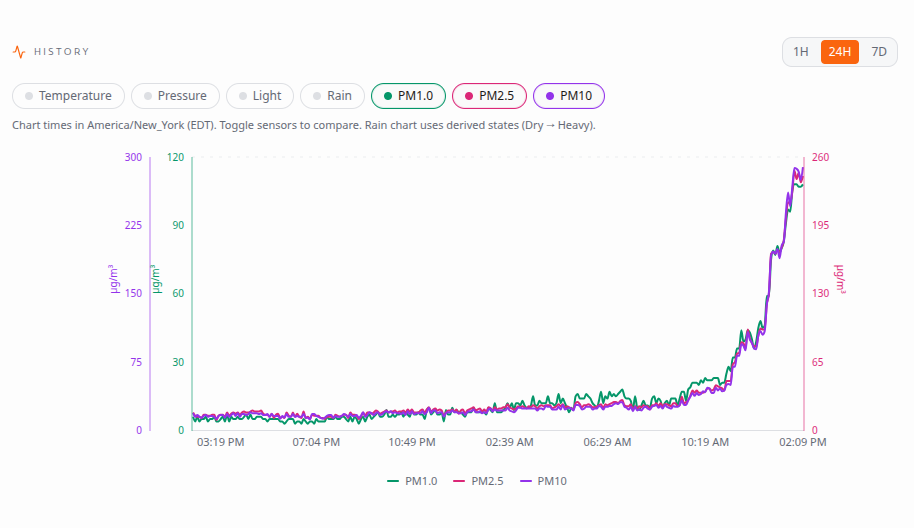Select the 24H time range
The image size is (914, 528).
pos(840,52)
